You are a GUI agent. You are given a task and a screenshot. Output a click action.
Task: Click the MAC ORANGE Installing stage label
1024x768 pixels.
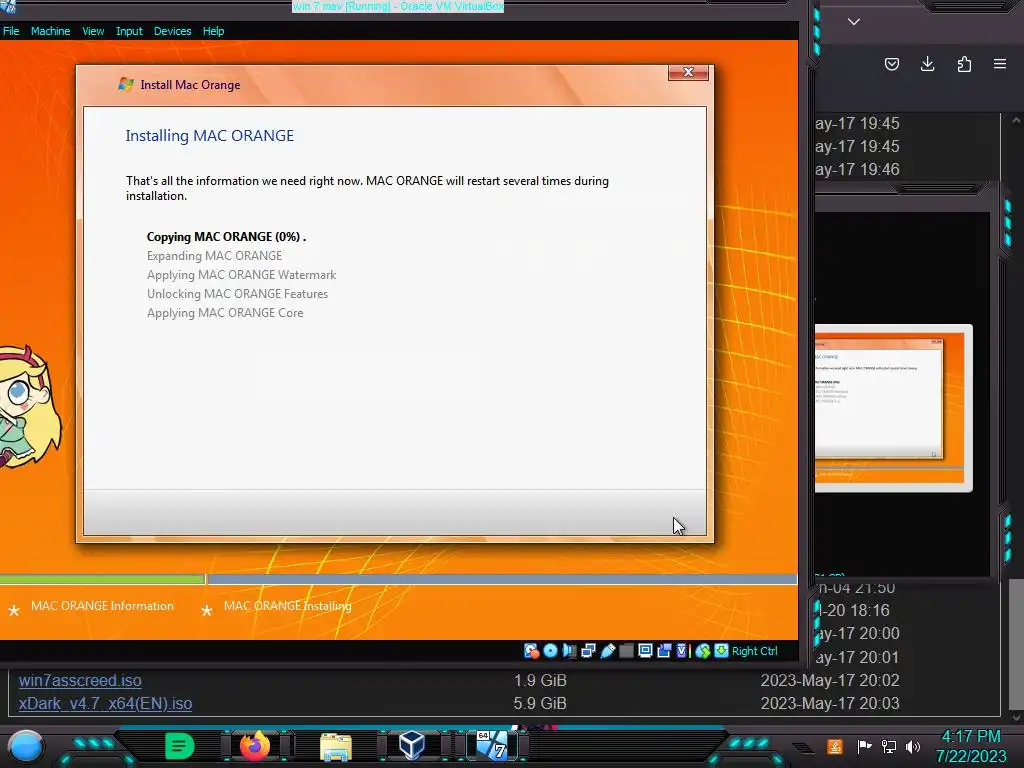point(287,605)
